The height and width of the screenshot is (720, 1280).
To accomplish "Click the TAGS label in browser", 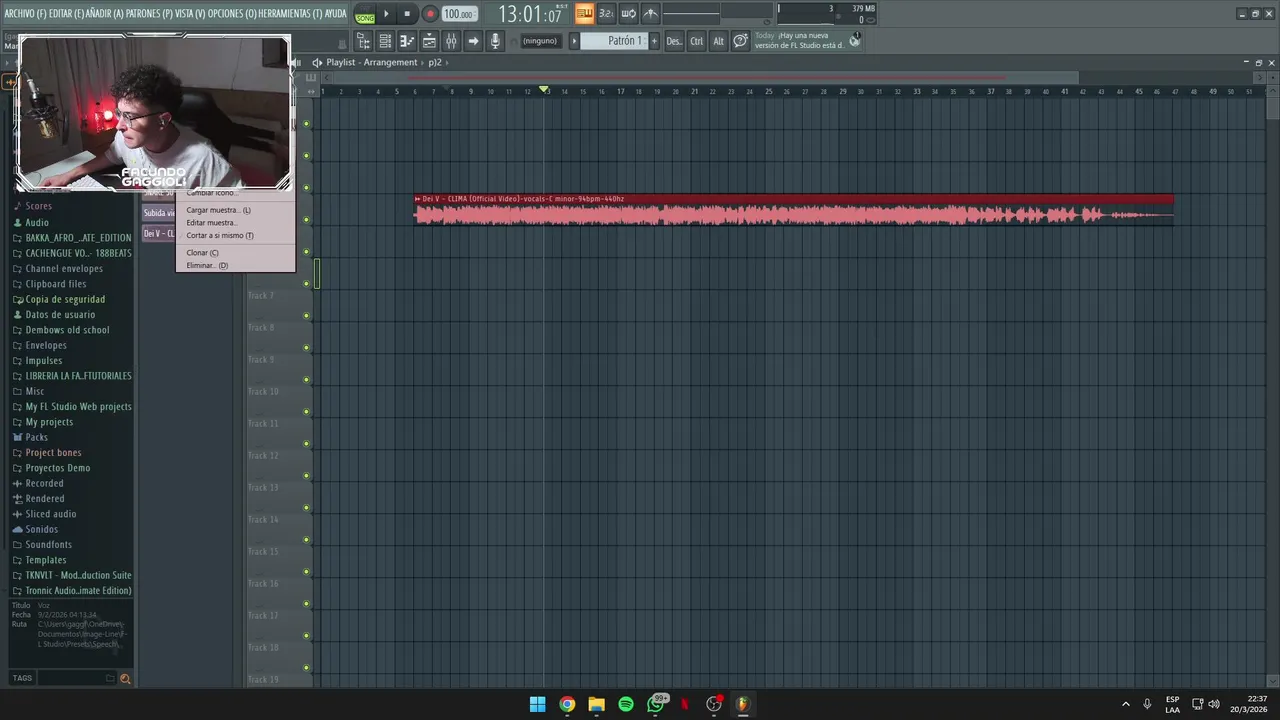I will pos(22,678).
